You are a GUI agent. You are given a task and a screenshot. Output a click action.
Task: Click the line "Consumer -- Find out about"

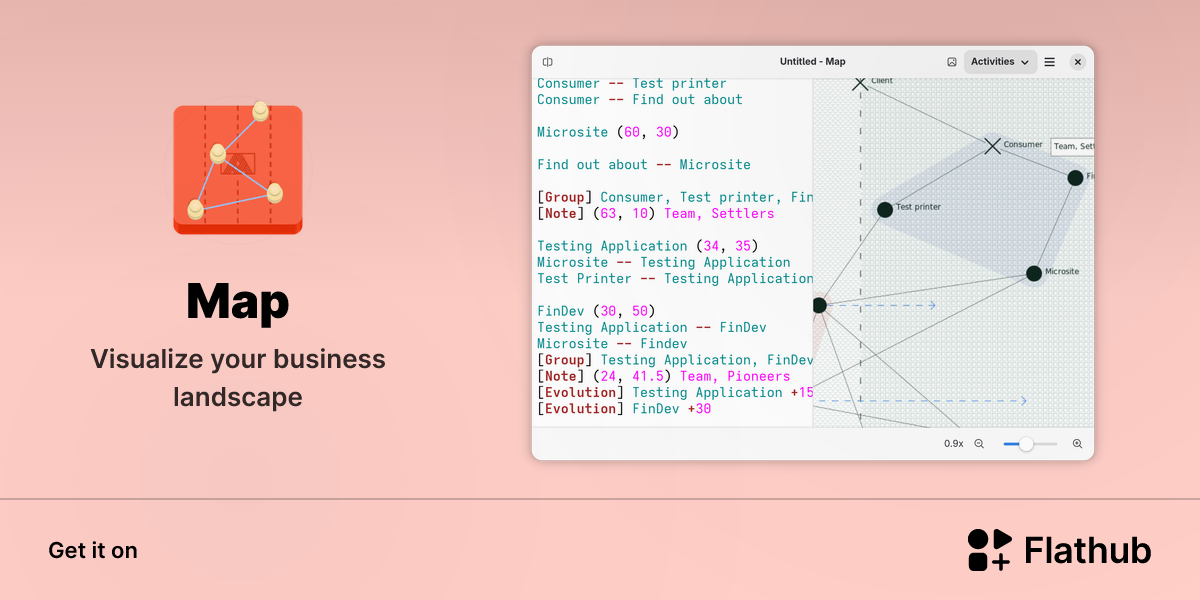[640, 100]
